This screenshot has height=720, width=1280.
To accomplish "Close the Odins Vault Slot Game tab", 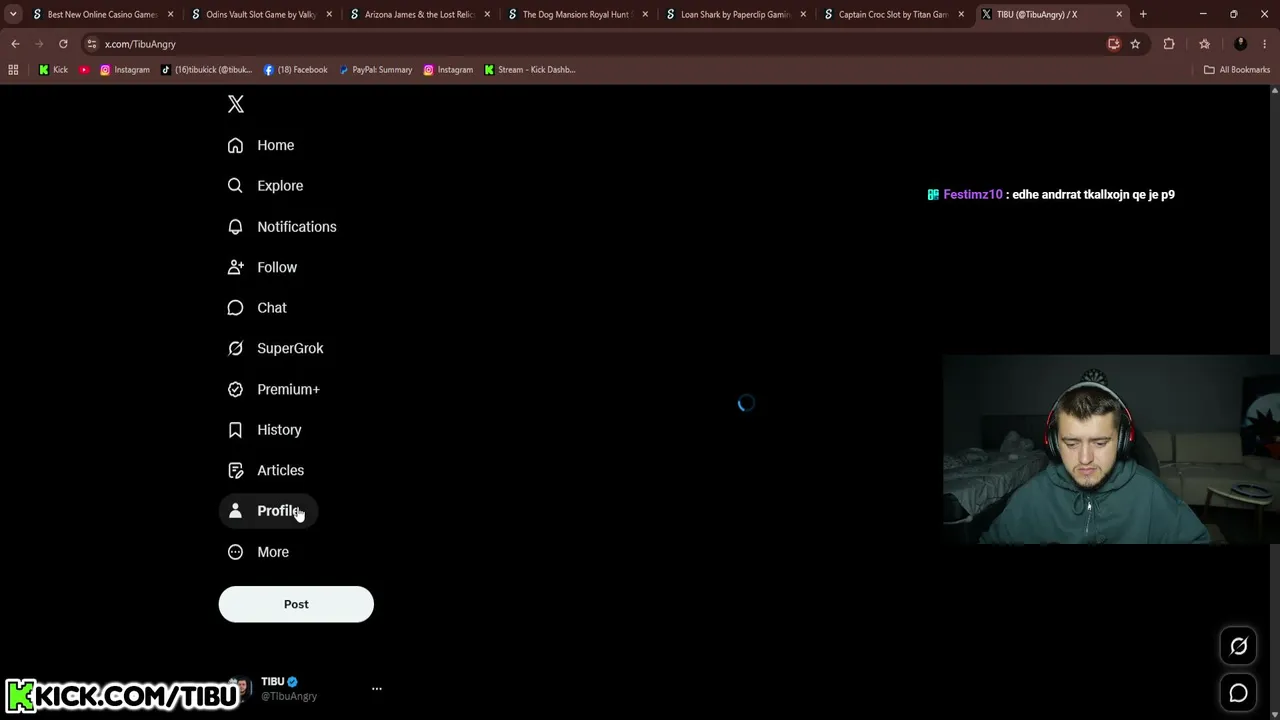I will (329, 15).
